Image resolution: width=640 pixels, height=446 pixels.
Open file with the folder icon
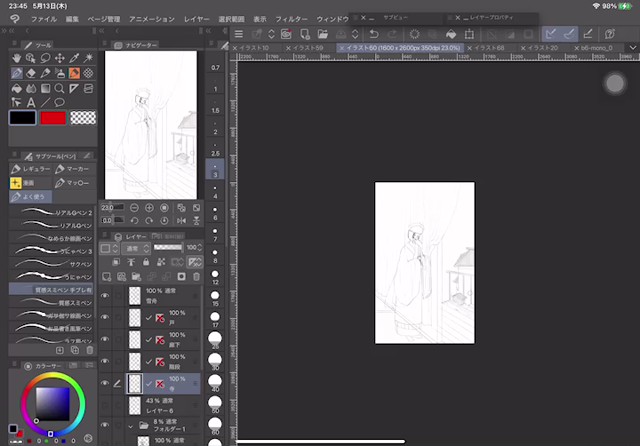[322, 34]
